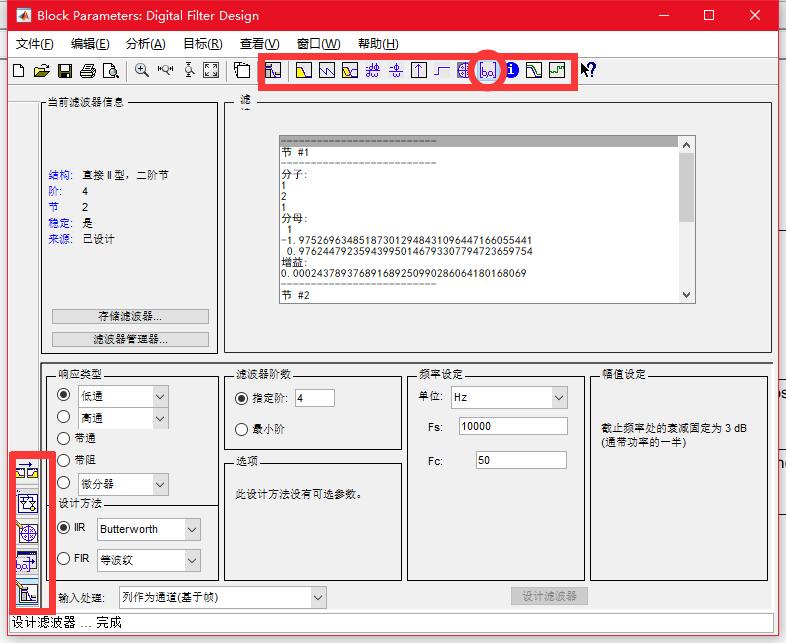Open the 文件(F) menu
This screenshot has width=786, height=643.
[34, 44]
